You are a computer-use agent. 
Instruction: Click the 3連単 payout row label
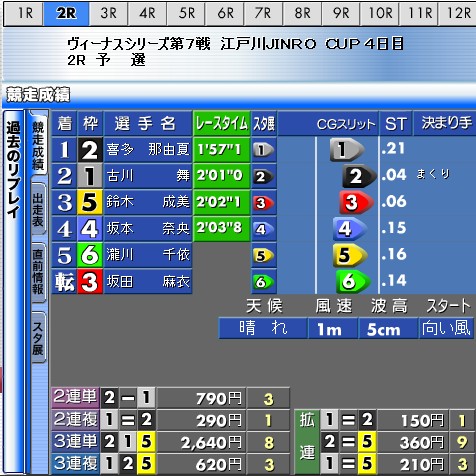tap(76, 442)
